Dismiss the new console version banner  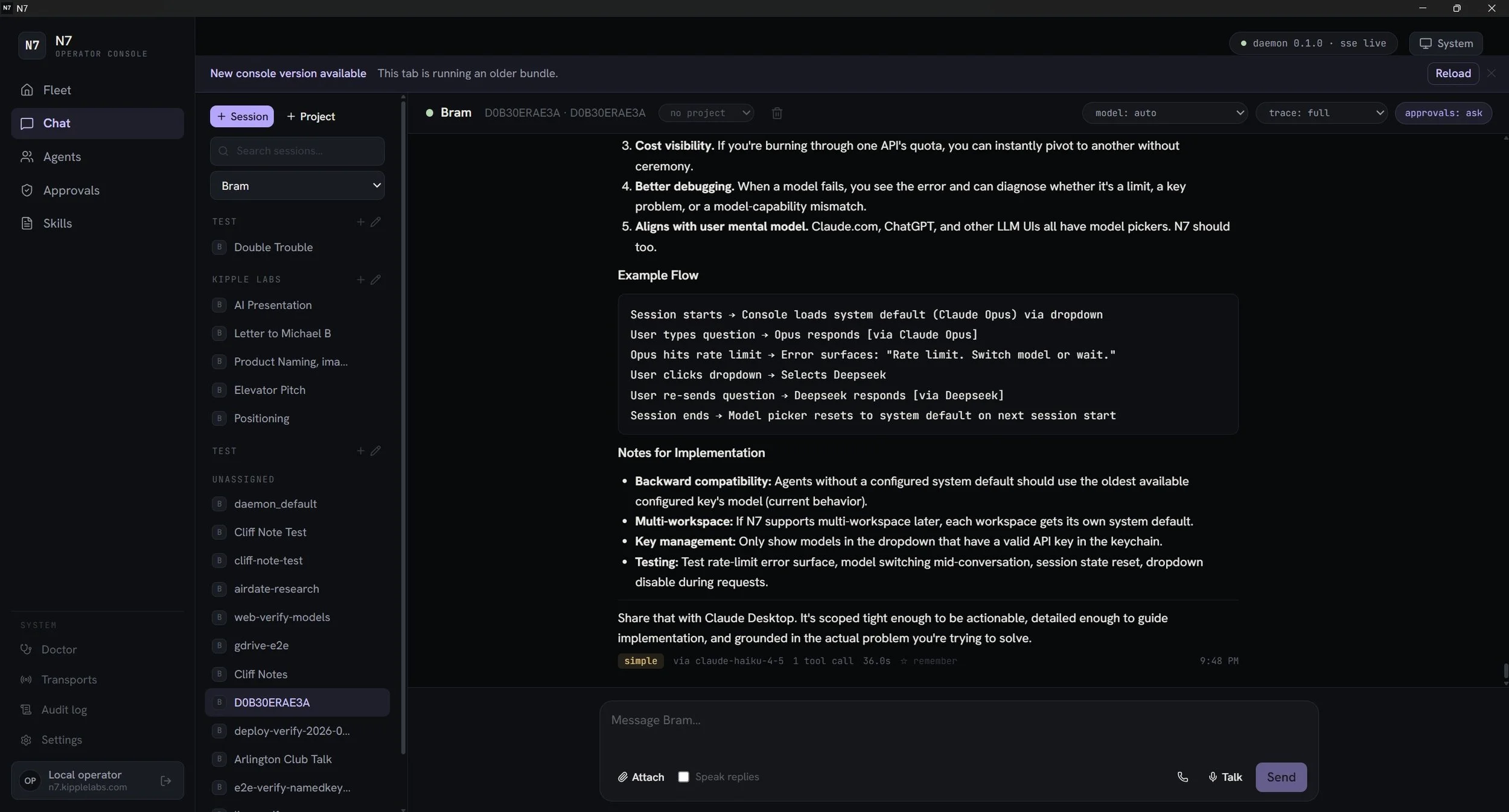click(1491, 73)
